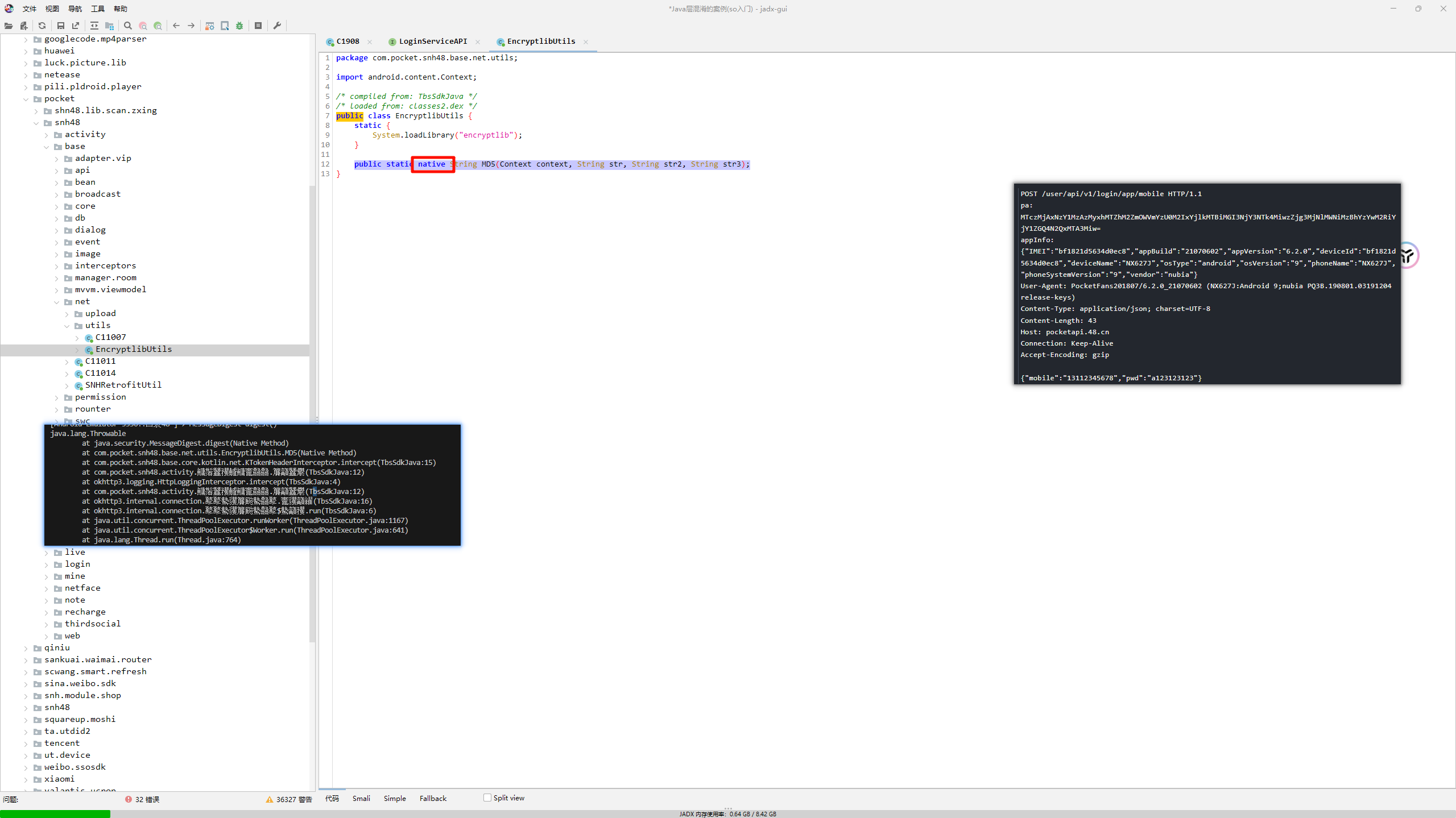Click the deobfuscation toolbar icon
Screen dimensions: 1456x818
[210, 26]
